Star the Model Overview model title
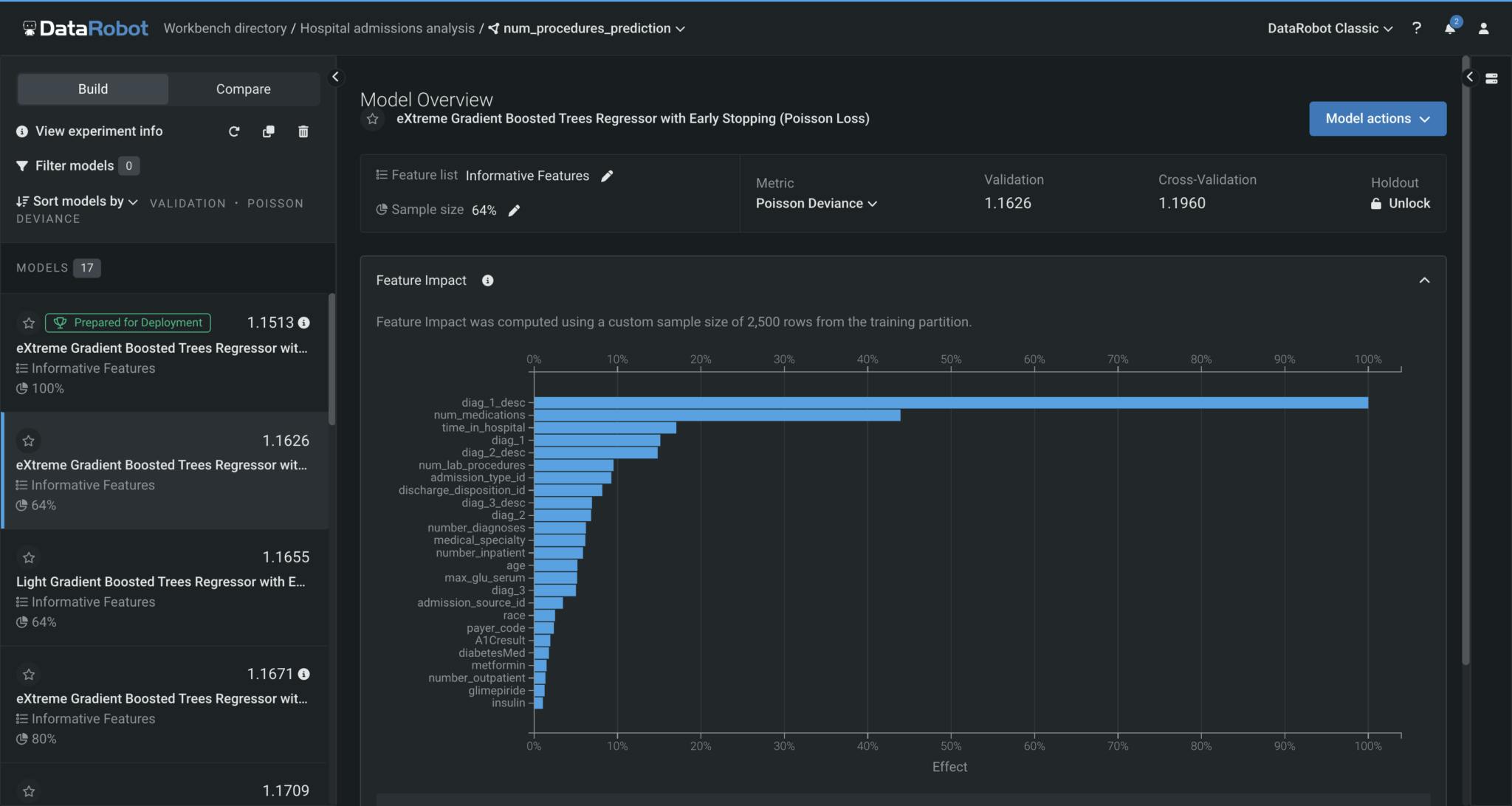Screen dimensions: 1512x806 point(373,119)
